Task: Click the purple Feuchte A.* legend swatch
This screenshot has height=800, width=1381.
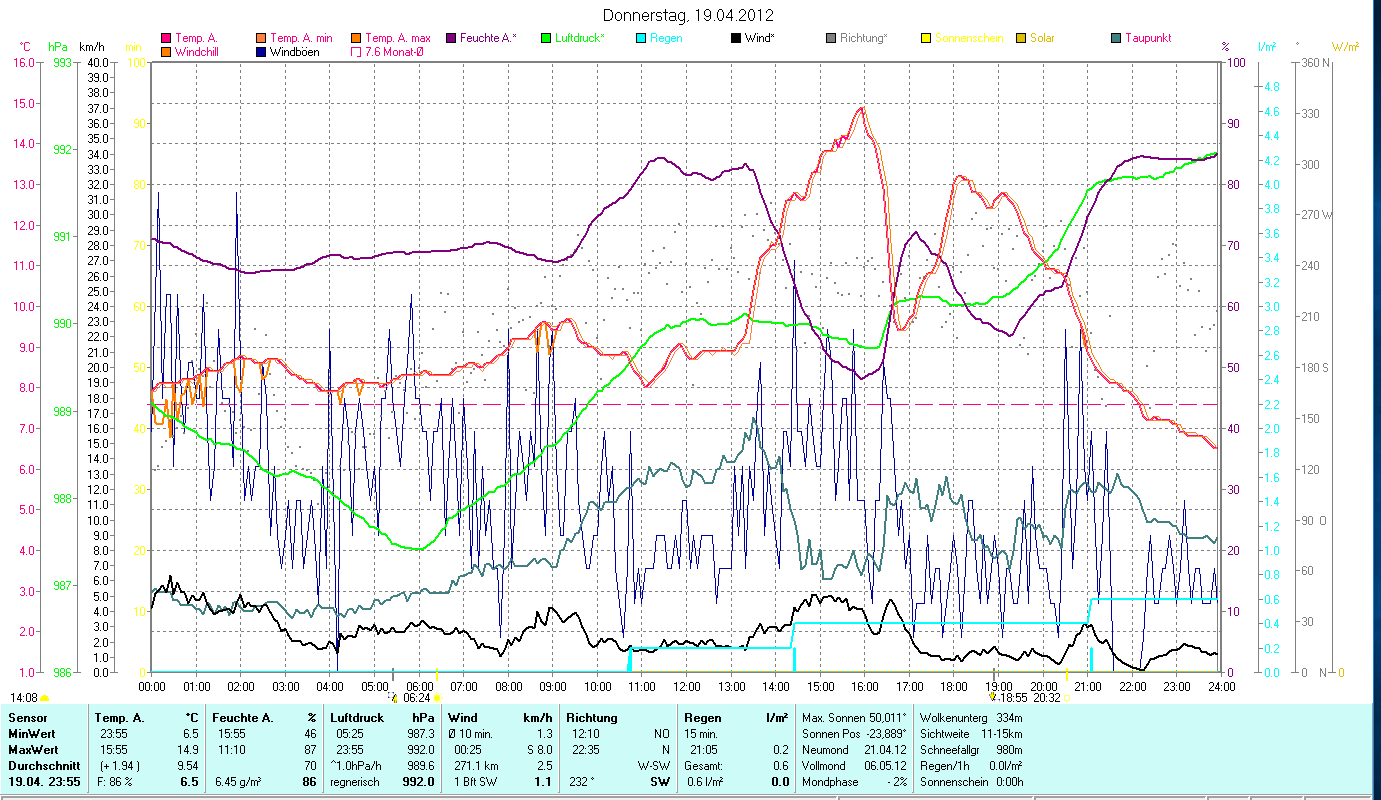Action: click(450, 39)
